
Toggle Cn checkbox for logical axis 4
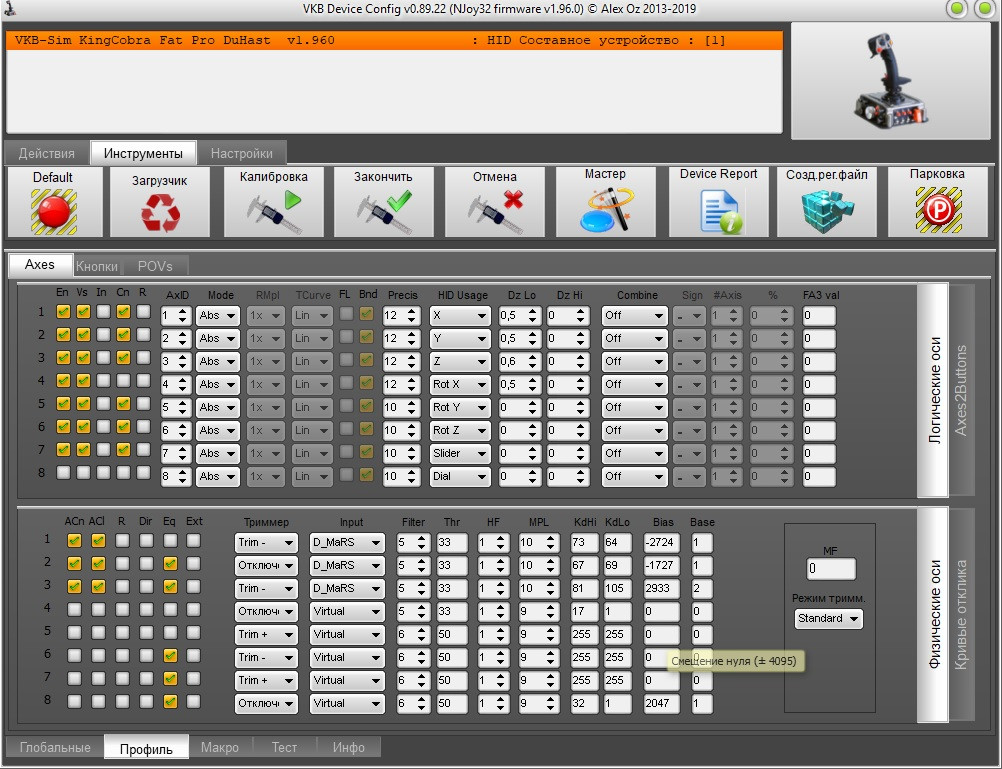pos(123,381)
